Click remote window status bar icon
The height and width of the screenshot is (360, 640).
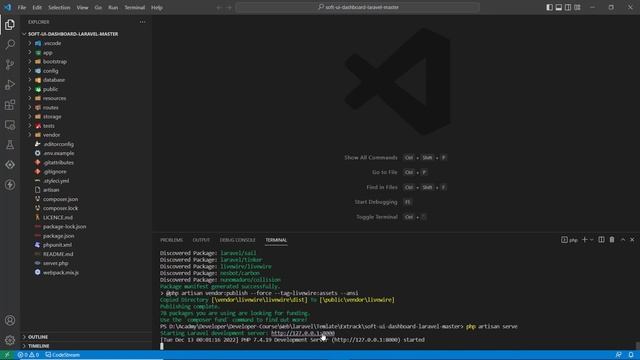[7, 355]
